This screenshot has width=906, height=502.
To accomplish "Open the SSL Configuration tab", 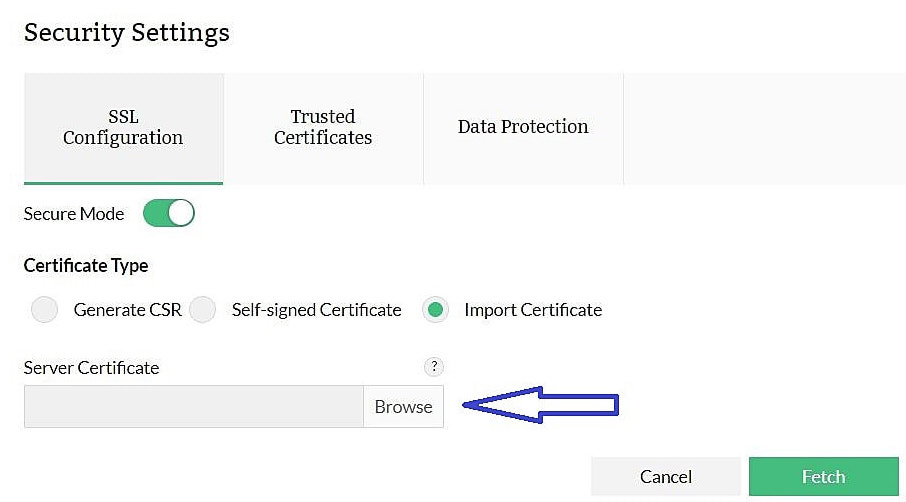I will pos(123,127).
